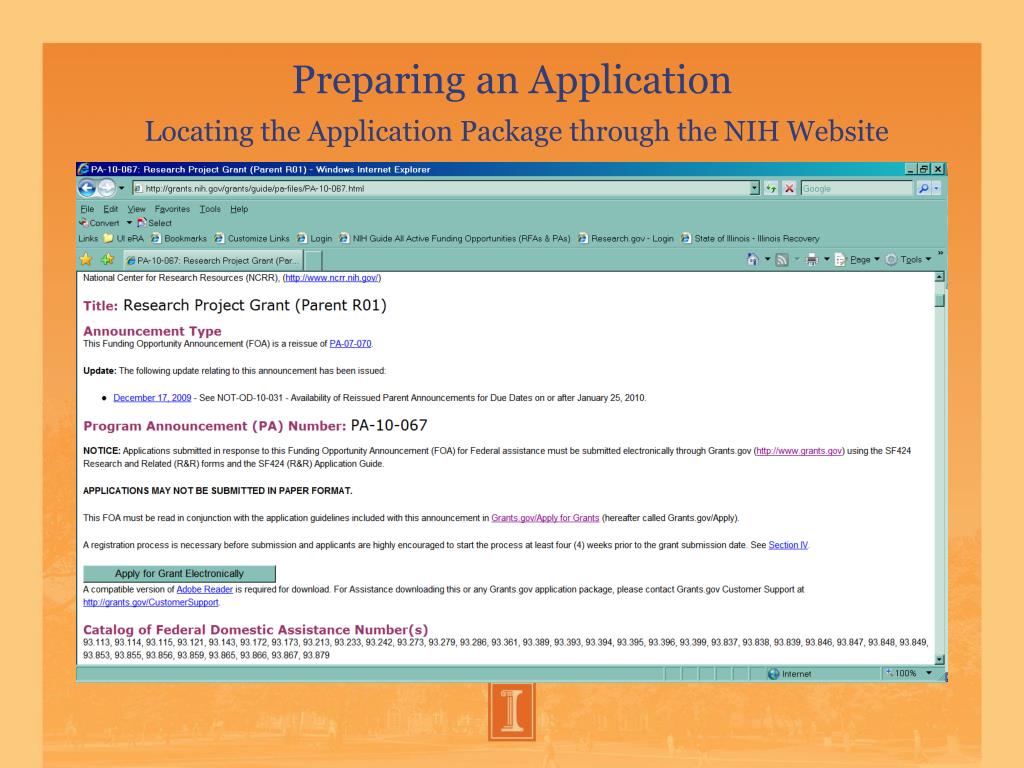
Task: Click the Home page icon
Action: [x=752, y=259]
